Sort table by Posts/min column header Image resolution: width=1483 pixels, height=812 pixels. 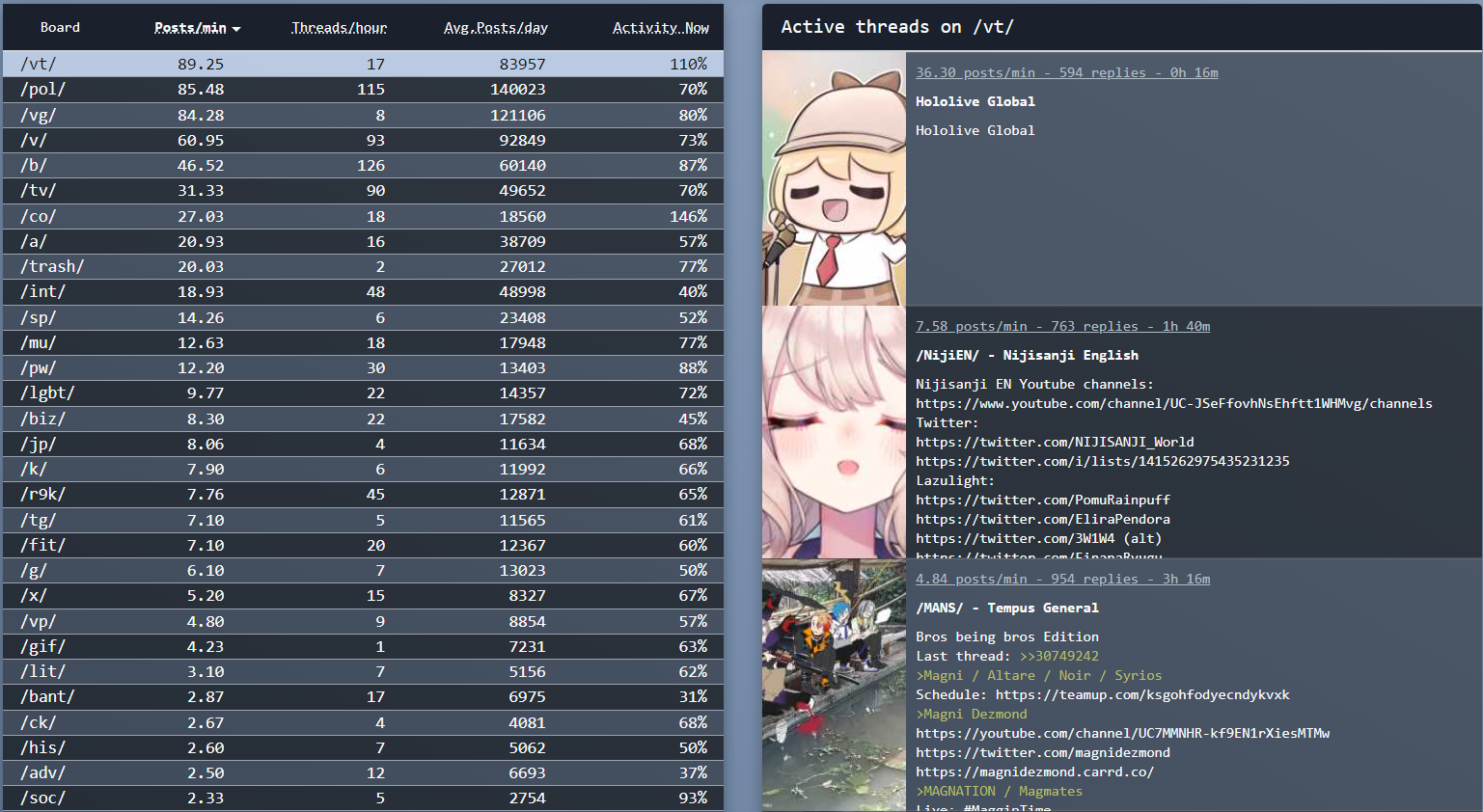coord(197,28)
